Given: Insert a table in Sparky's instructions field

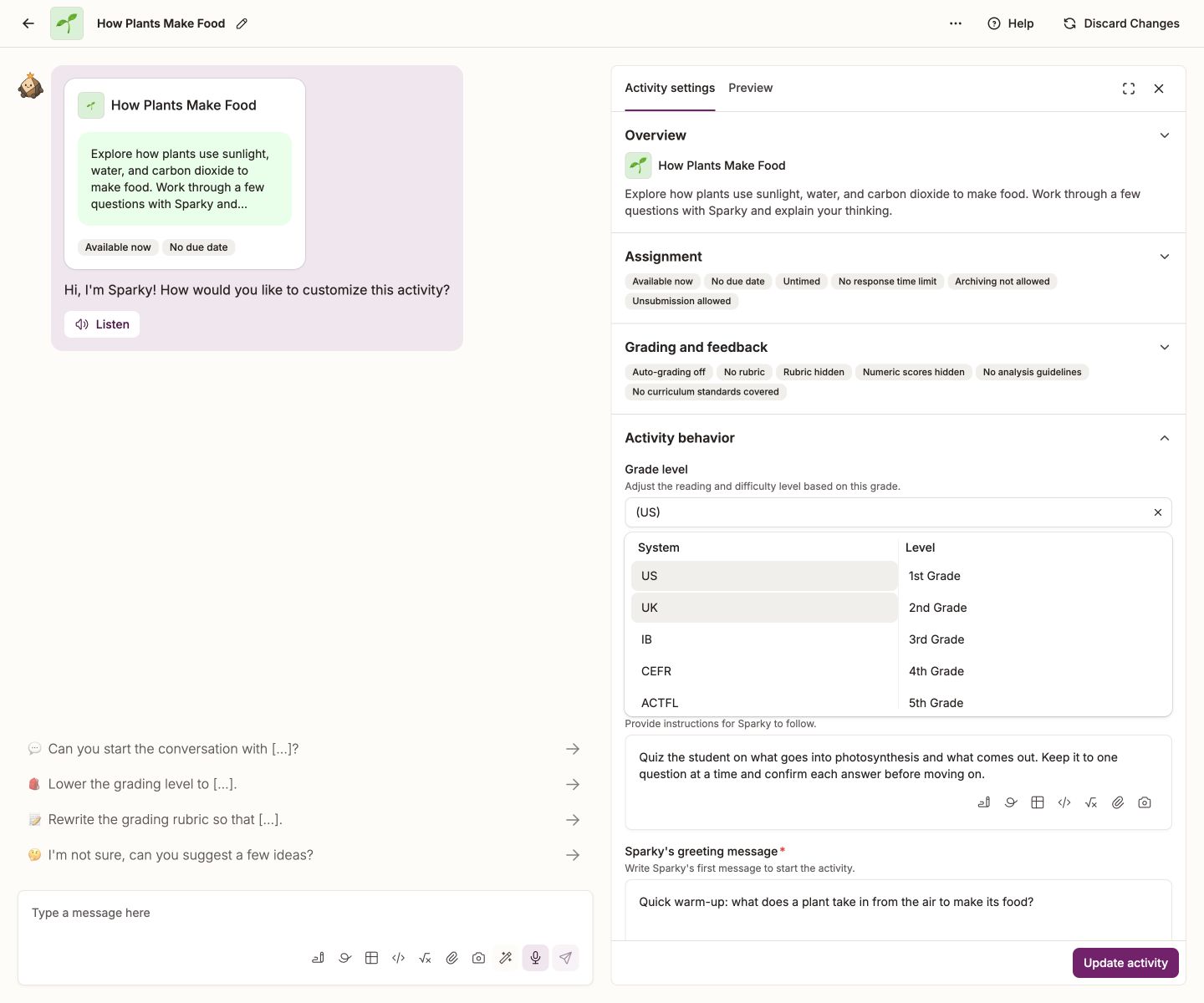Looking at the screenshot, I should (1038, 802).
